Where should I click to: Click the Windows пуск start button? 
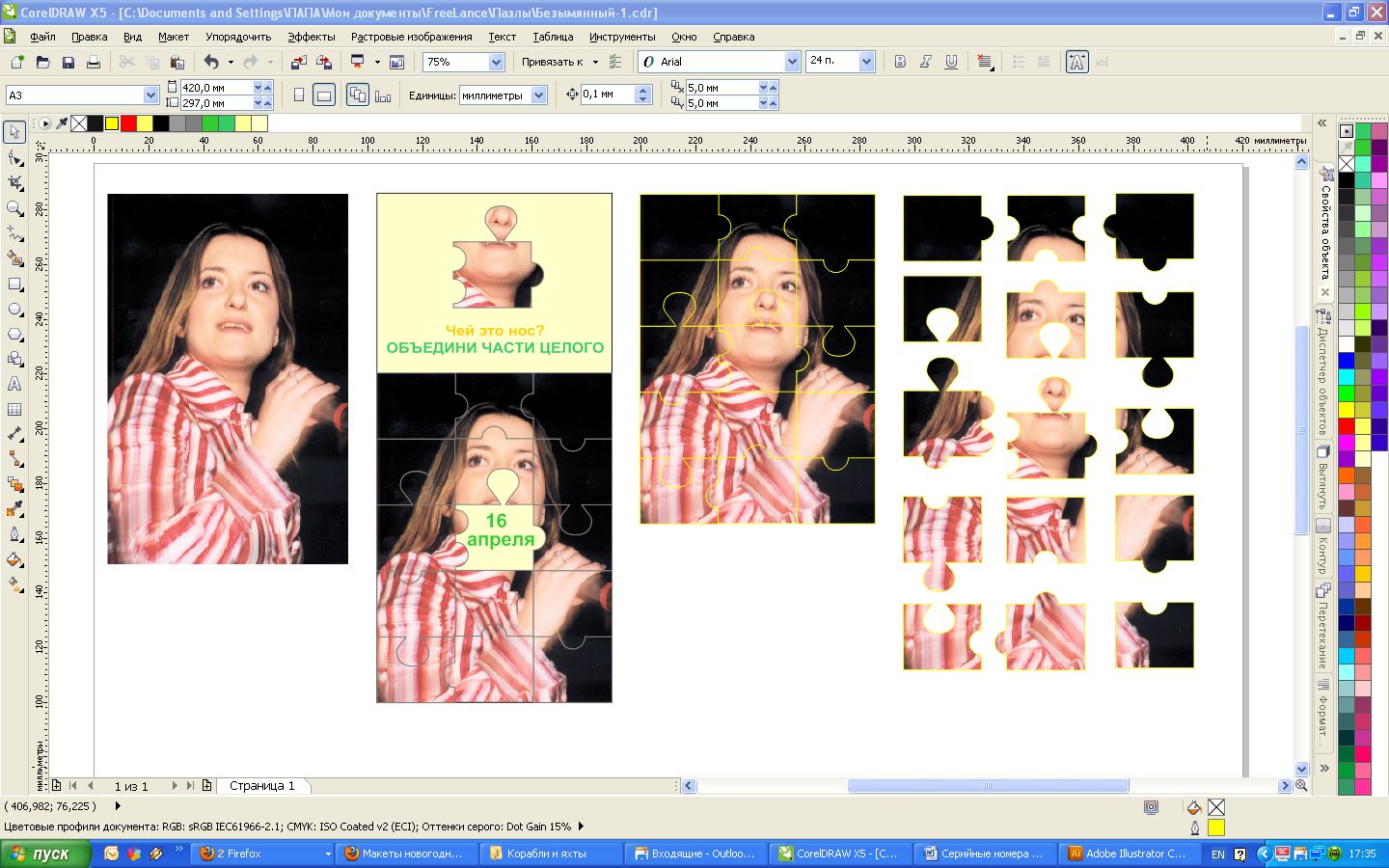[x=45, y=854]
